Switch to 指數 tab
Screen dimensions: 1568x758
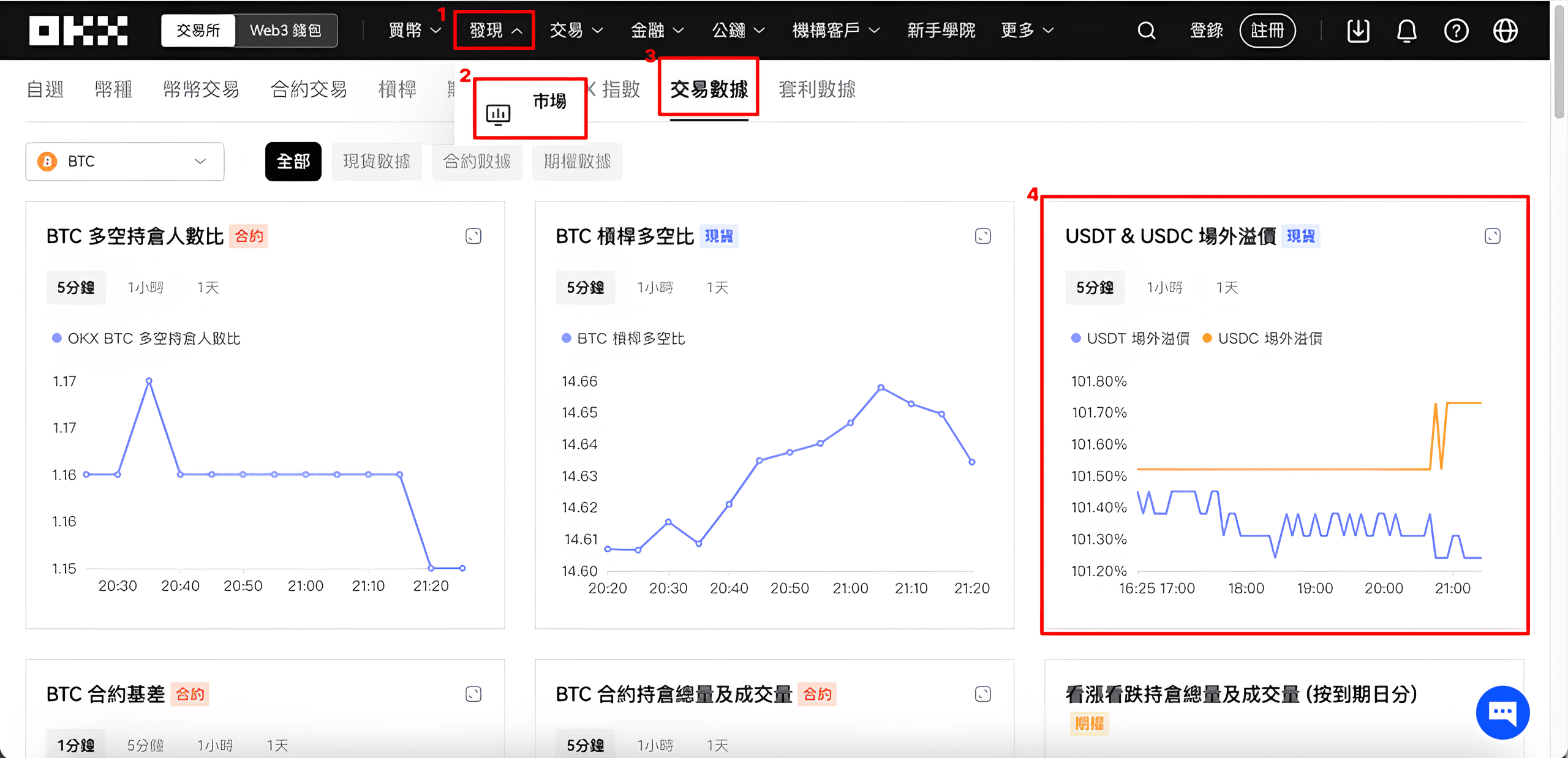620,90
